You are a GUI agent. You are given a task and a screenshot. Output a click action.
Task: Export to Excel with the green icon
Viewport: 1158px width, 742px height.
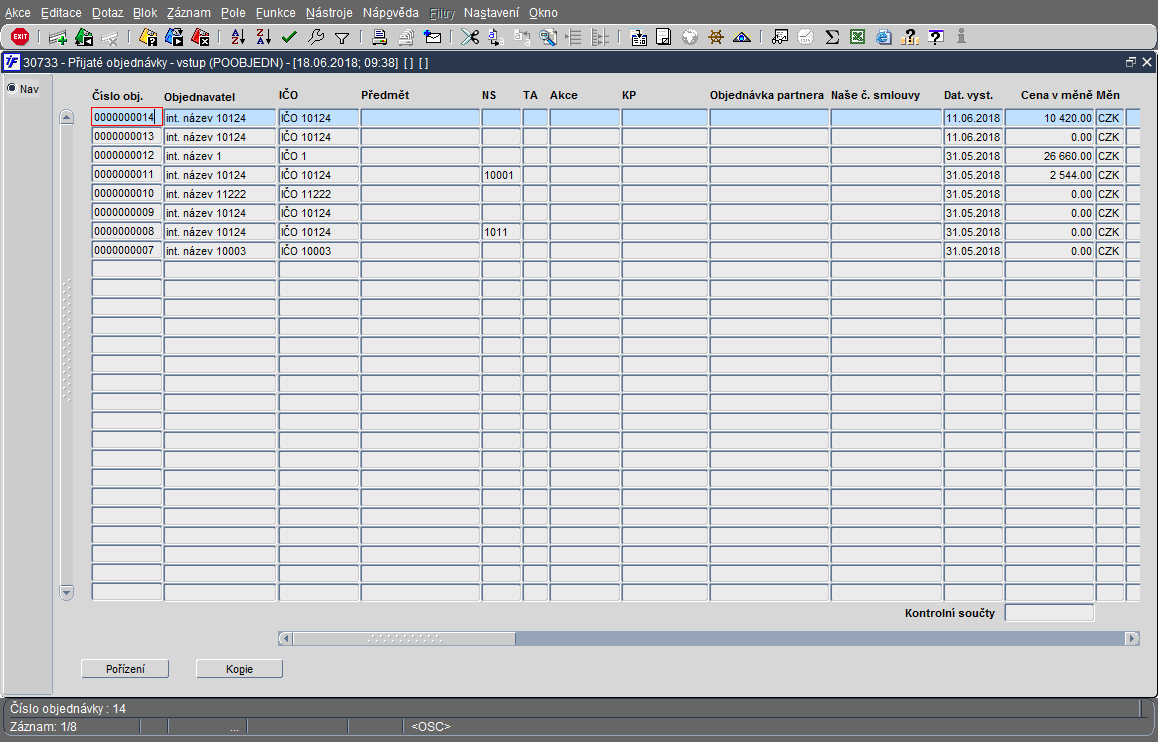pos(857,37)
